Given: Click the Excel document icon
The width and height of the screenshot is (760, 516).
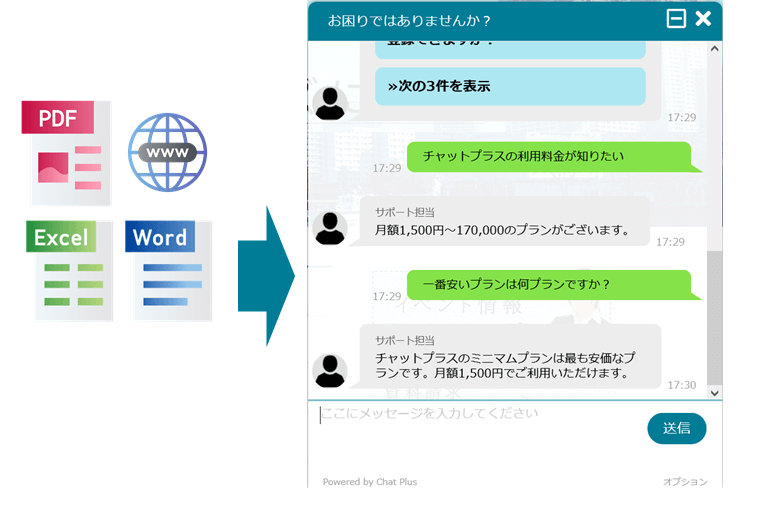Looking at the screenshot, I should [x=69, y=270].
